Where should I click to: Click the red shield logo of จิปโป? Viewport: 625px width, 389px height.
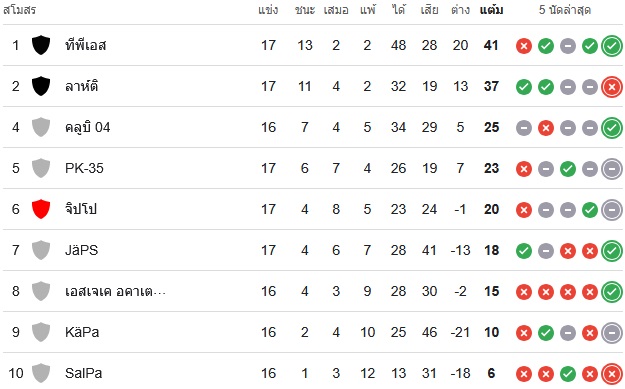point(41,209)
